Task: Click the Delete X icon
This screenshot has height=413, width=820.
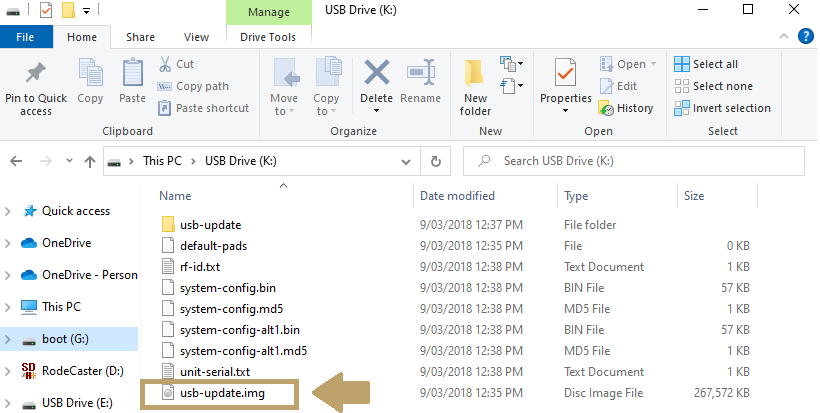Action: click(377, 72)
